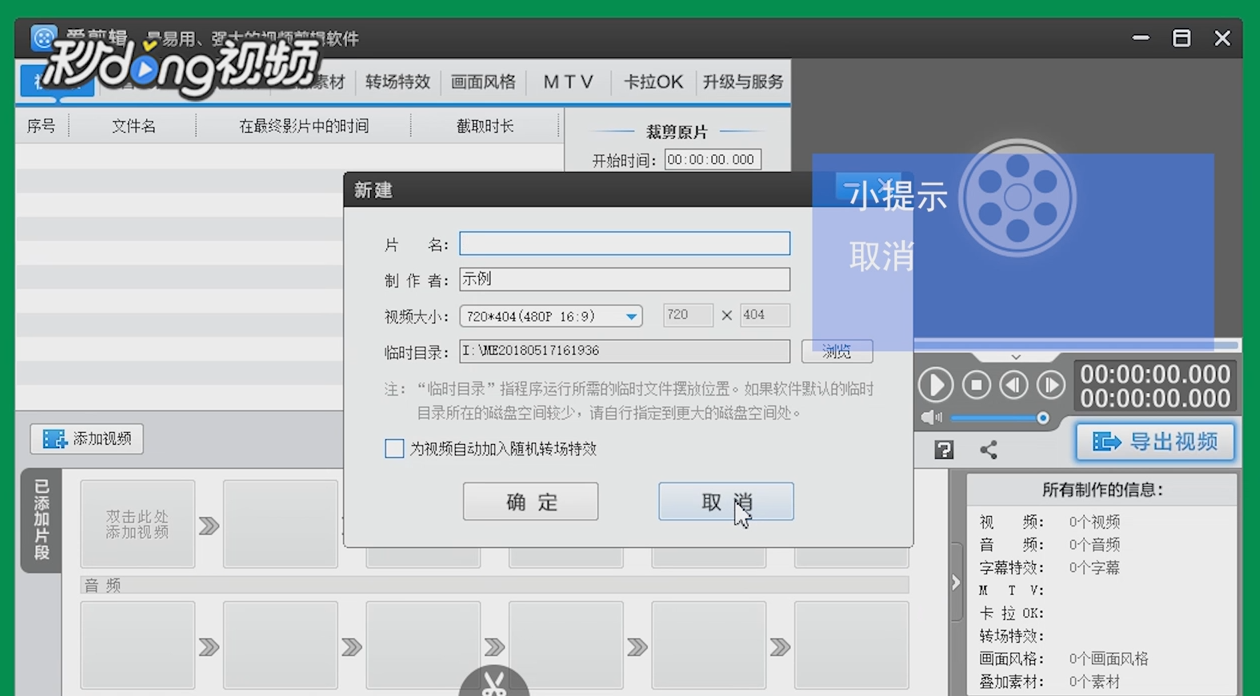Click the width field showing 720

pos(688,315)
